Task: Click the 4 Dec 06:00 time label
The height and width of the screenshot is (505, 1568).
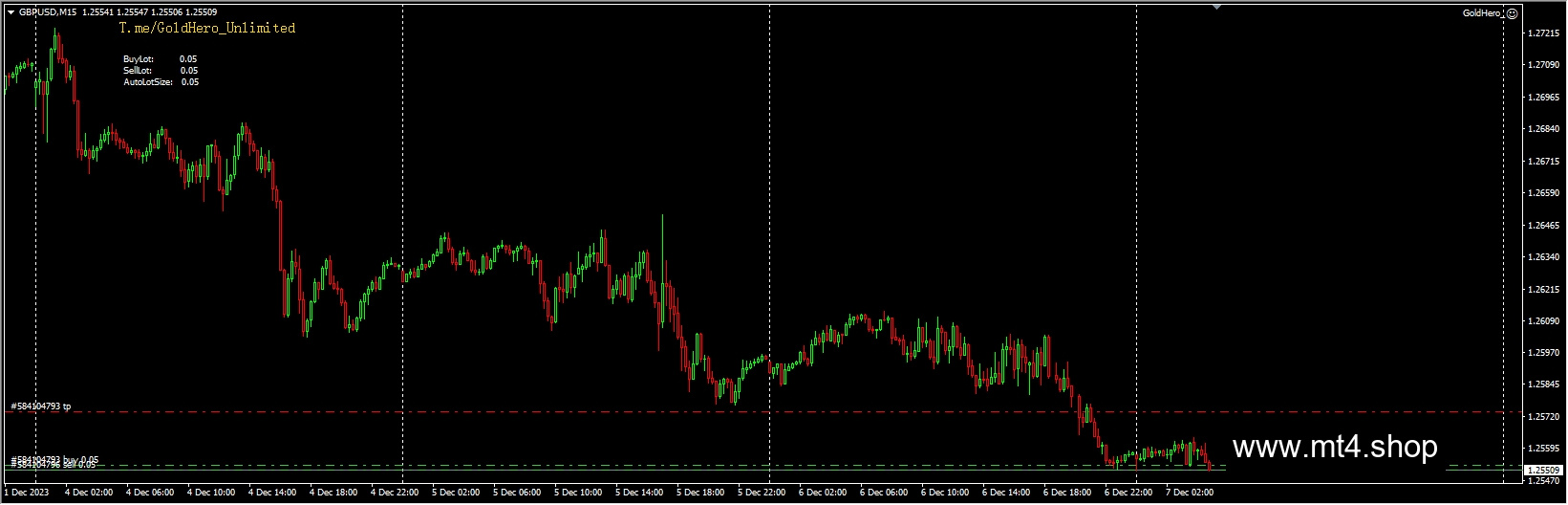Action: pos(150,493)
